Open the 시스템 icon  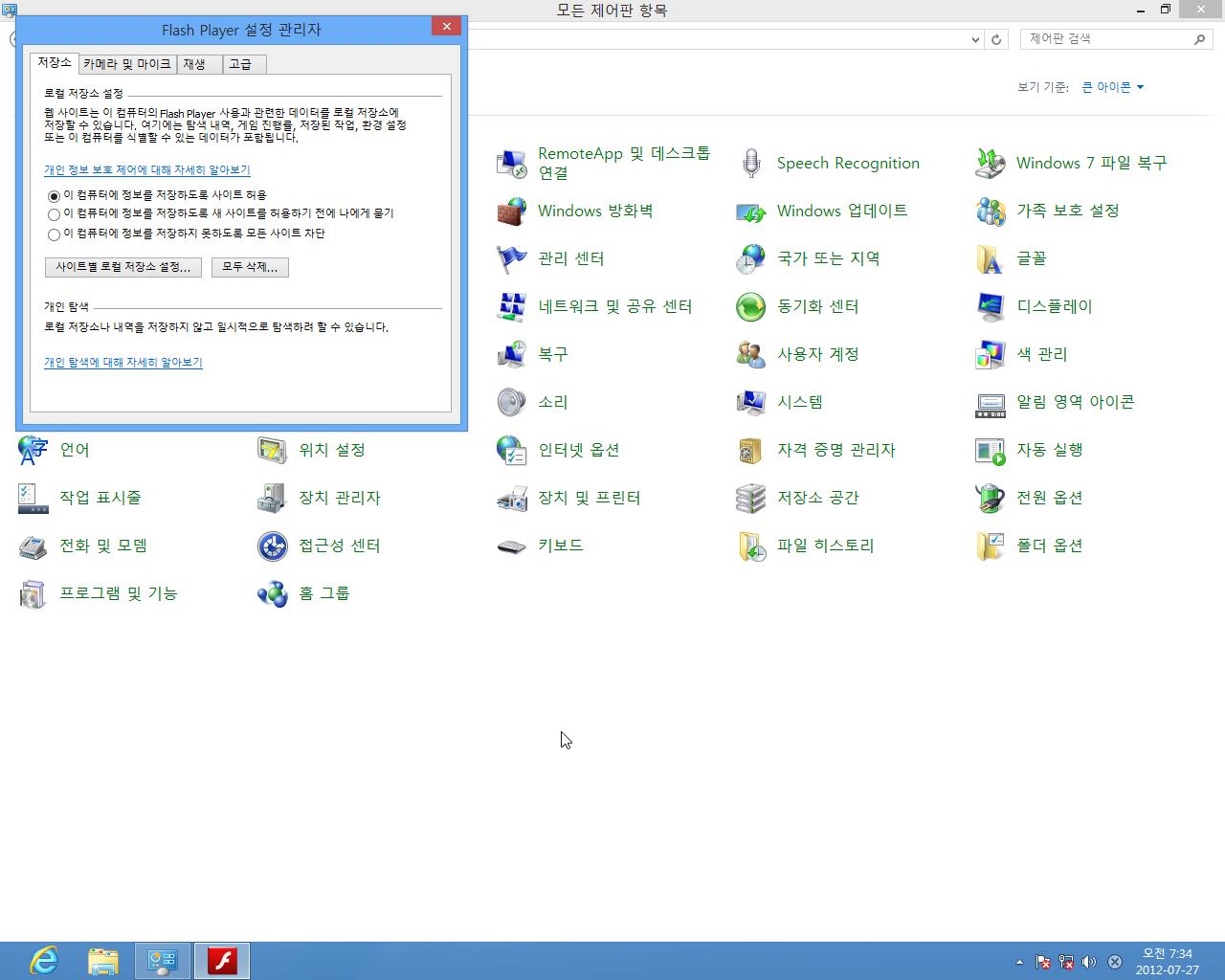(751, 402)
